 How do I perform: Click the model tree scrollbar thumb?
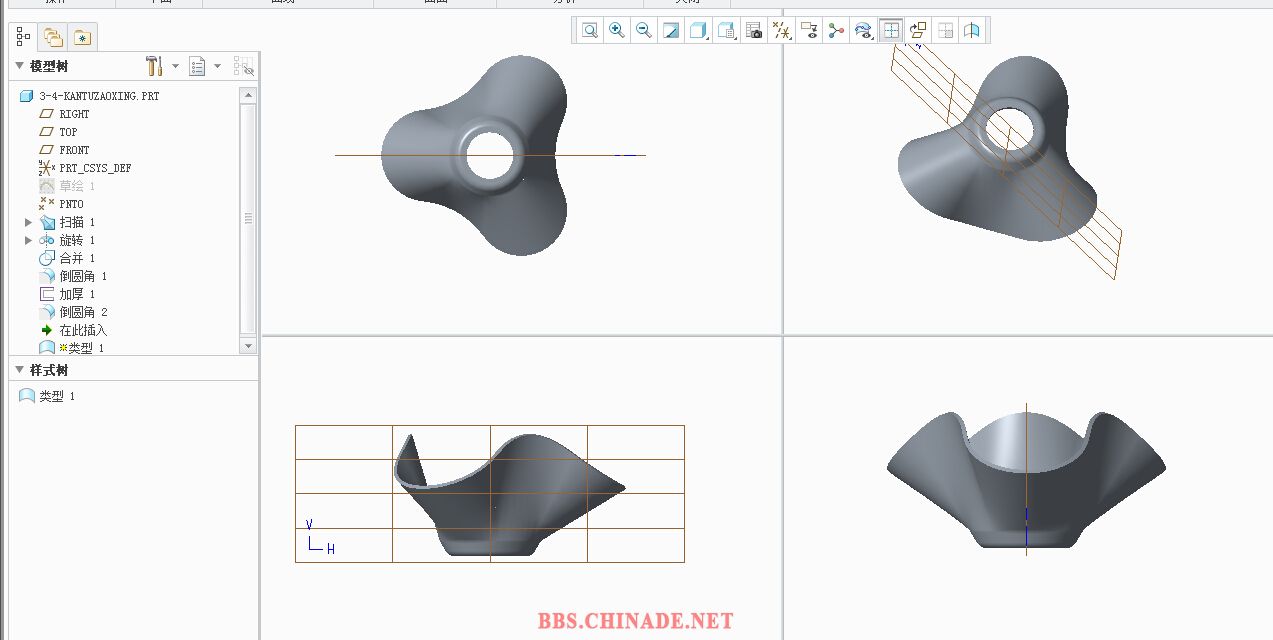tap(248, 218)
